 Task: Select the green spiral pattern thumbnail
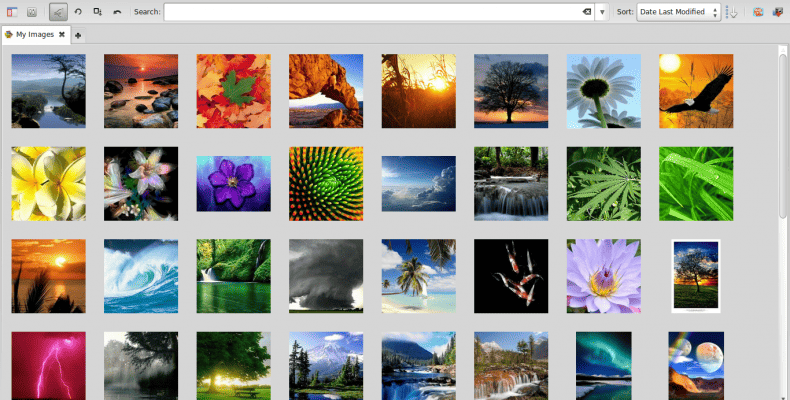(x=326, y=184)
